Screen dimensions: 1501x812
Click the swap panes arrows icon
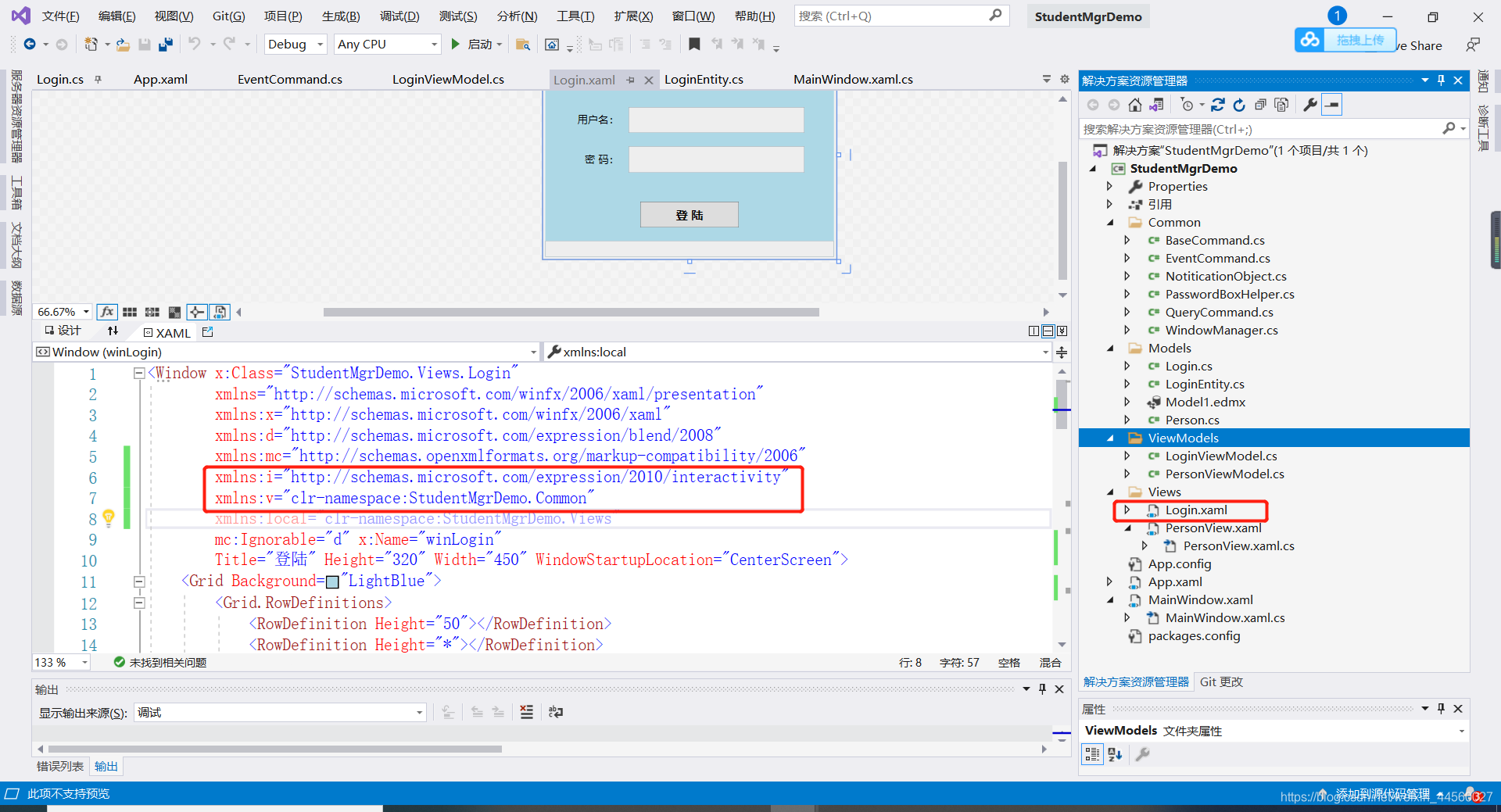click(113, 331)
